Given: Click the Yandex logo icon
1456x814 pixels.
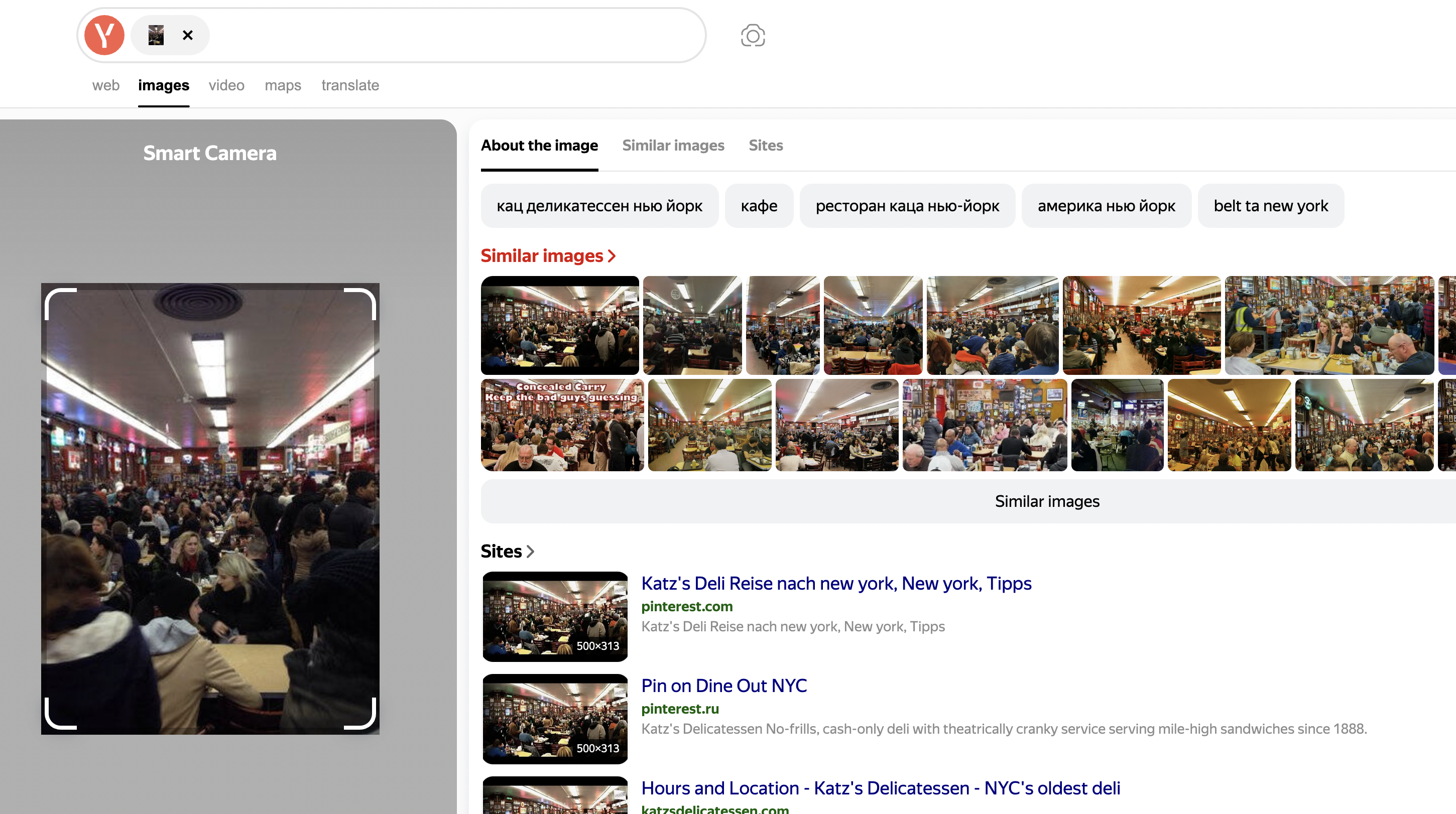Looking at the screenshot, I should 104,35.
